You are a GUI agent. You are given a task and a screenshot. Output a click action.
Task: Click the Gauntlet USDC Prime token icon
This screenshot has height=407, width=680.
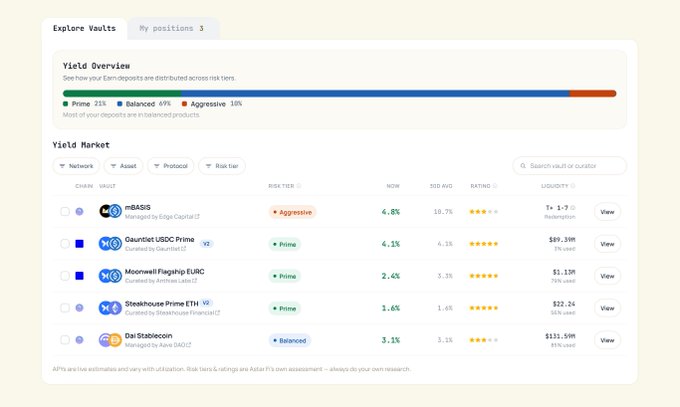click(110, 244)
